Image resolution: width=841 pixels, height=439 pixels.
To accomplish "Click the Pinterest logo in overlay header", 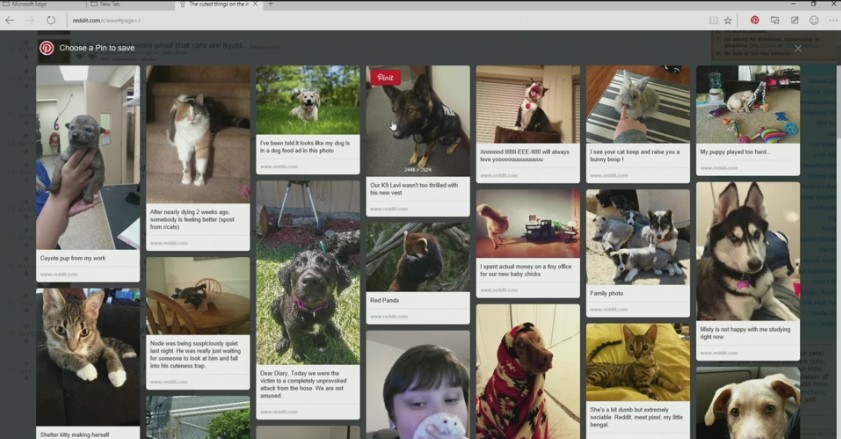I will click(x=46, y=47).
